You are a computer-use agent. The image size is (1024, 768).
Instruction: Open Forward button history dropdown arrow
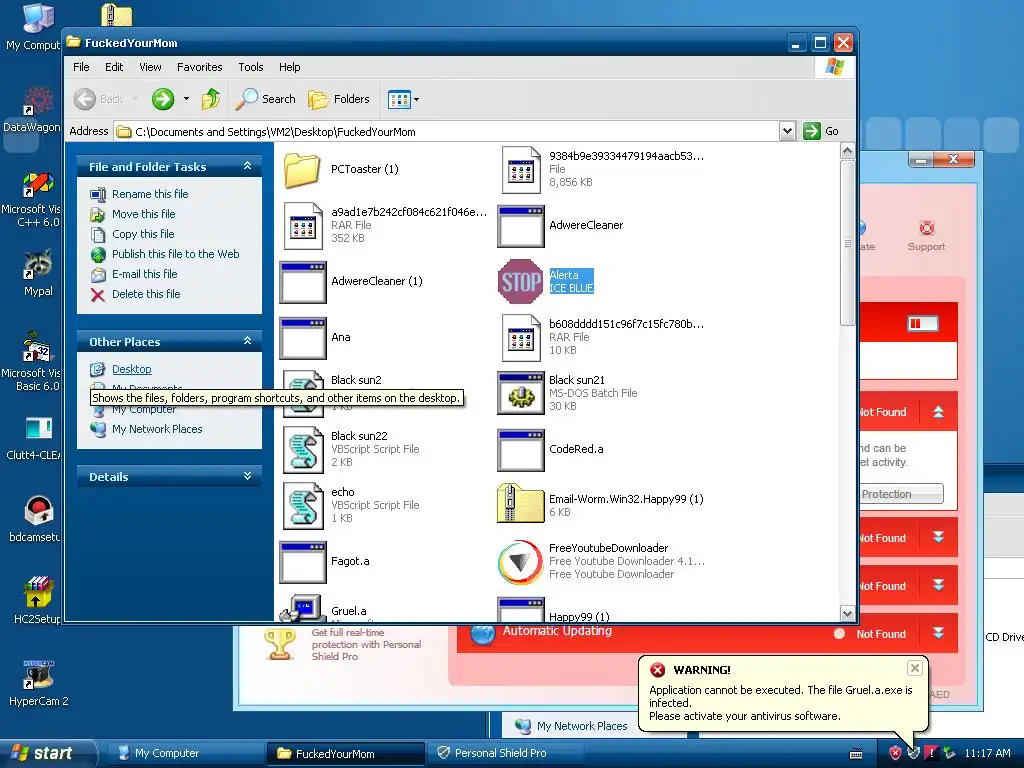click(186, 99)
